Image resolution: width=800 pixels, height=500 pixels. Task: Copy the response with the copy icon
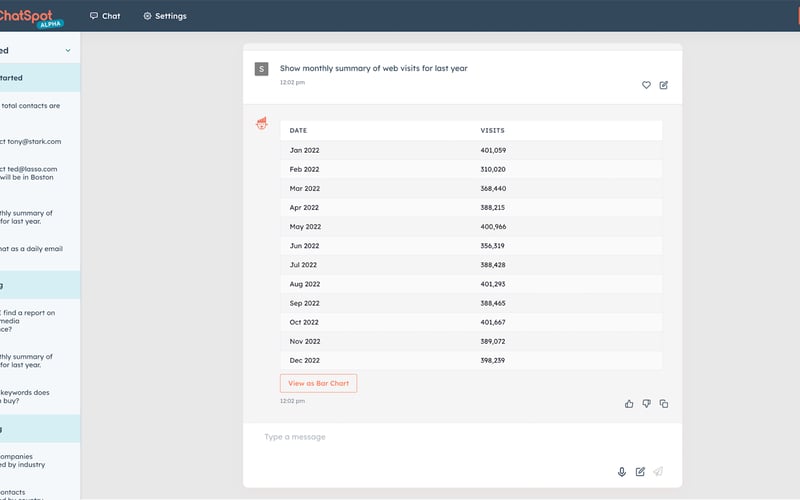(663, 404)
